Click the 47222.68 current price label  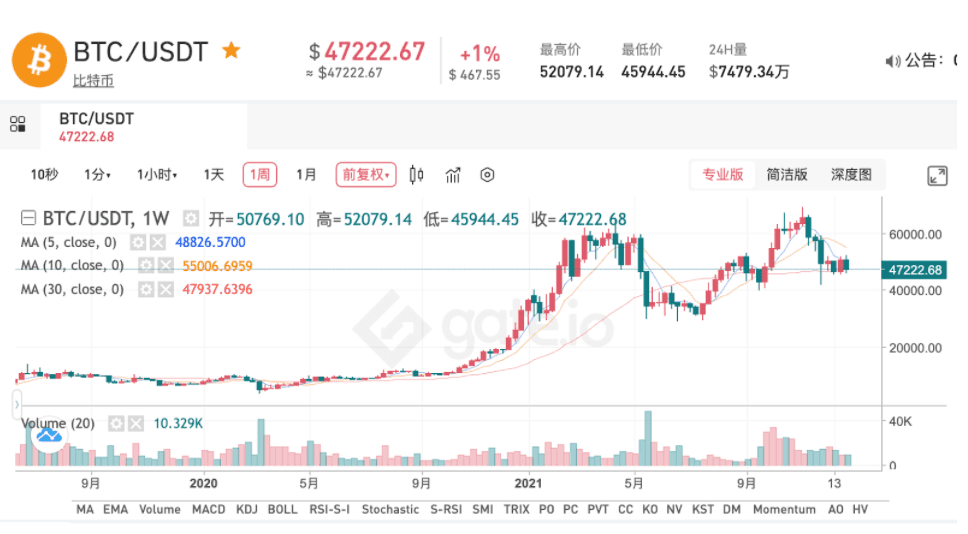tap(914, 270)
